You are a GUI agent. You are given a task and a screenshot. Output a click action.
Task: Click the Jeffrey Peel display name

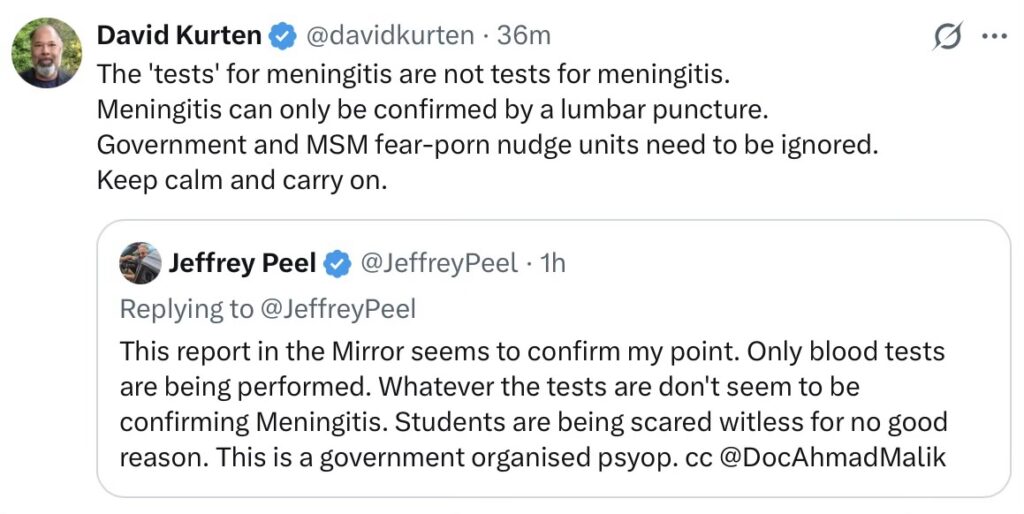243,264
